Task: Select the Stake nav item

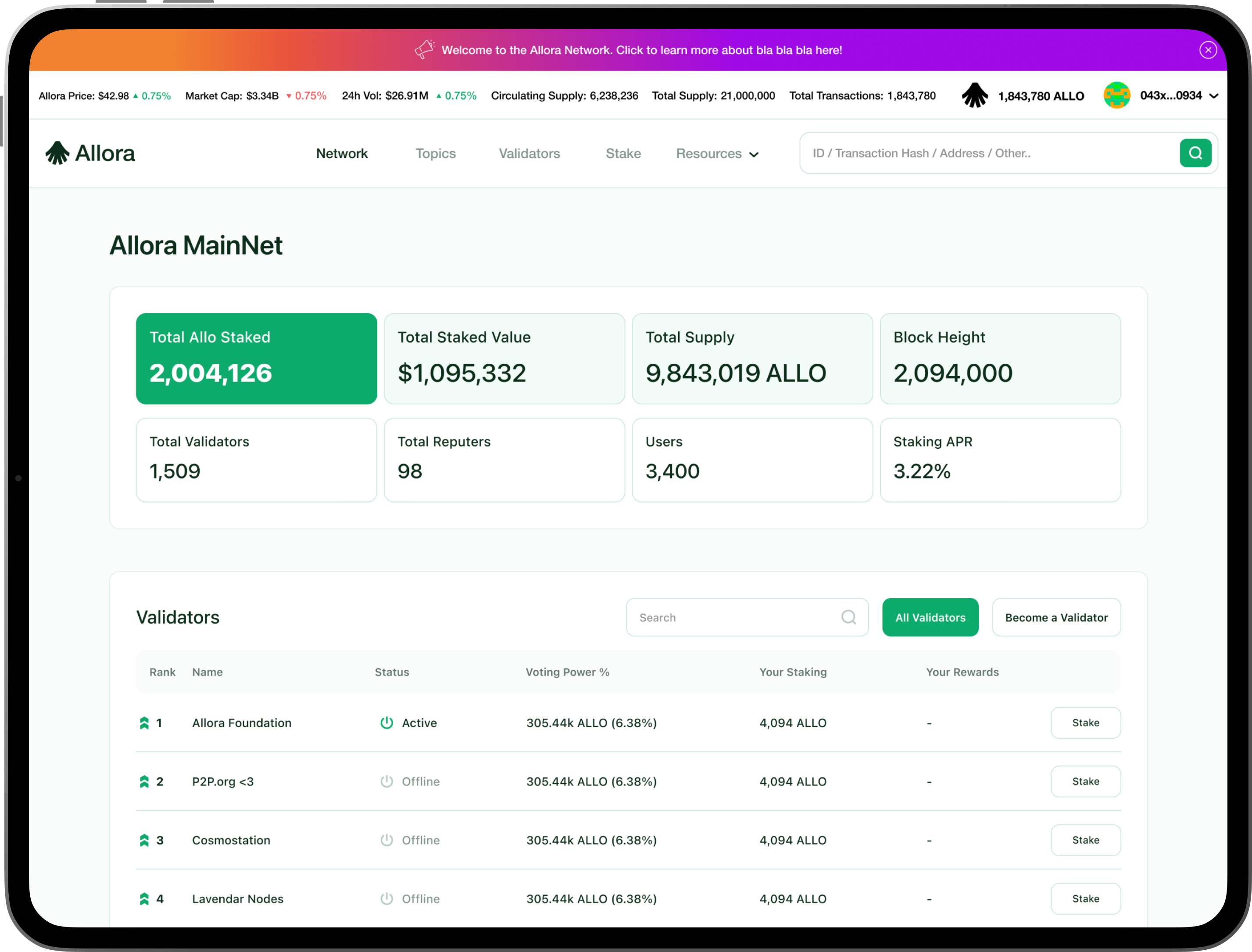Action: tap(623, 154)
